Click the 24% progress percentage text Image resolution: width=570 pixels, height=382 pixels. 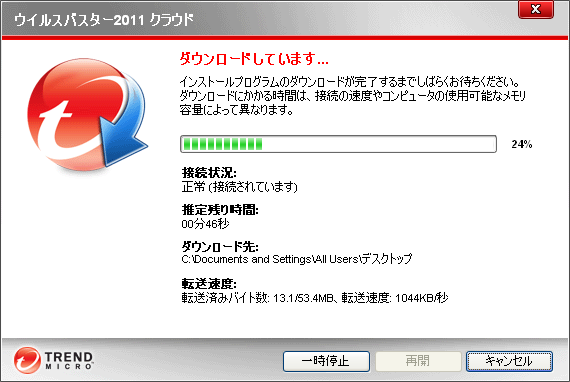pyautogui.click(x=522, y=144)
